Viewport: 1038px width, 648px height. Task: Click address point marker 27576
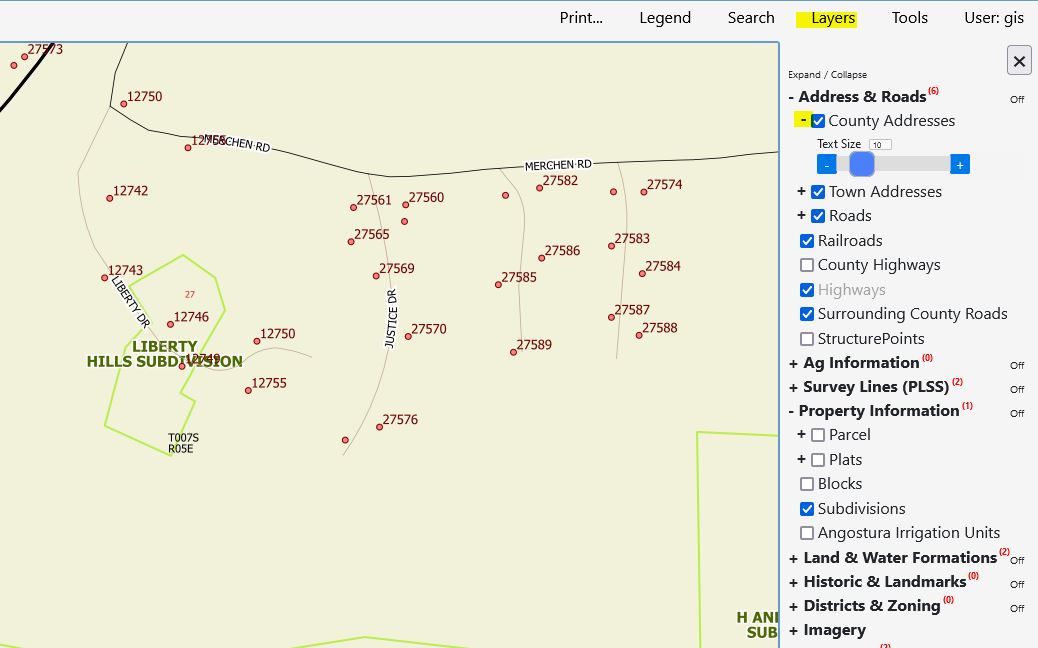tap(379, 427)
